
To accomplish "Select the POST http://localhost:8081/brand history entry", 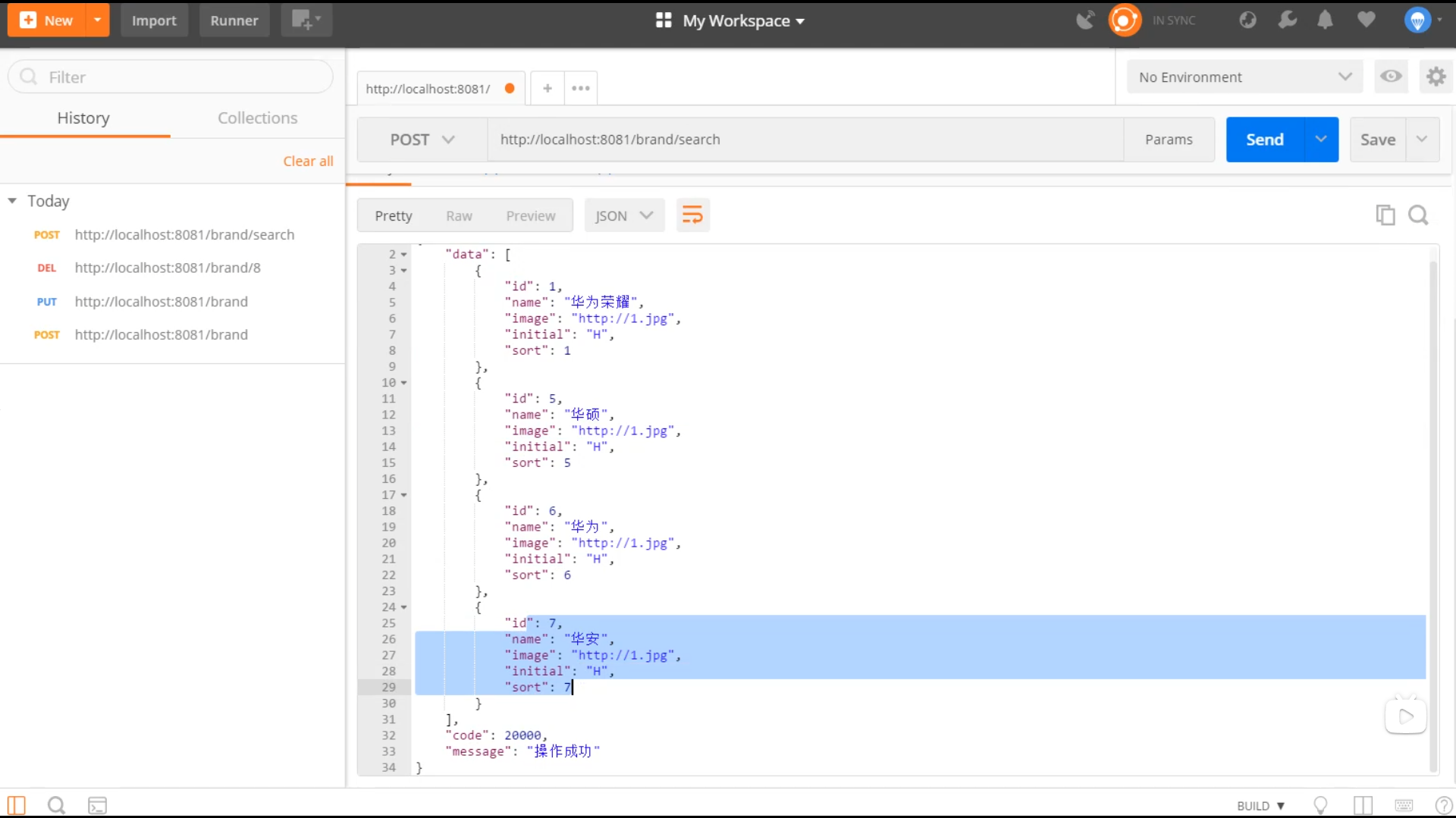I will (x=172, y=334).
